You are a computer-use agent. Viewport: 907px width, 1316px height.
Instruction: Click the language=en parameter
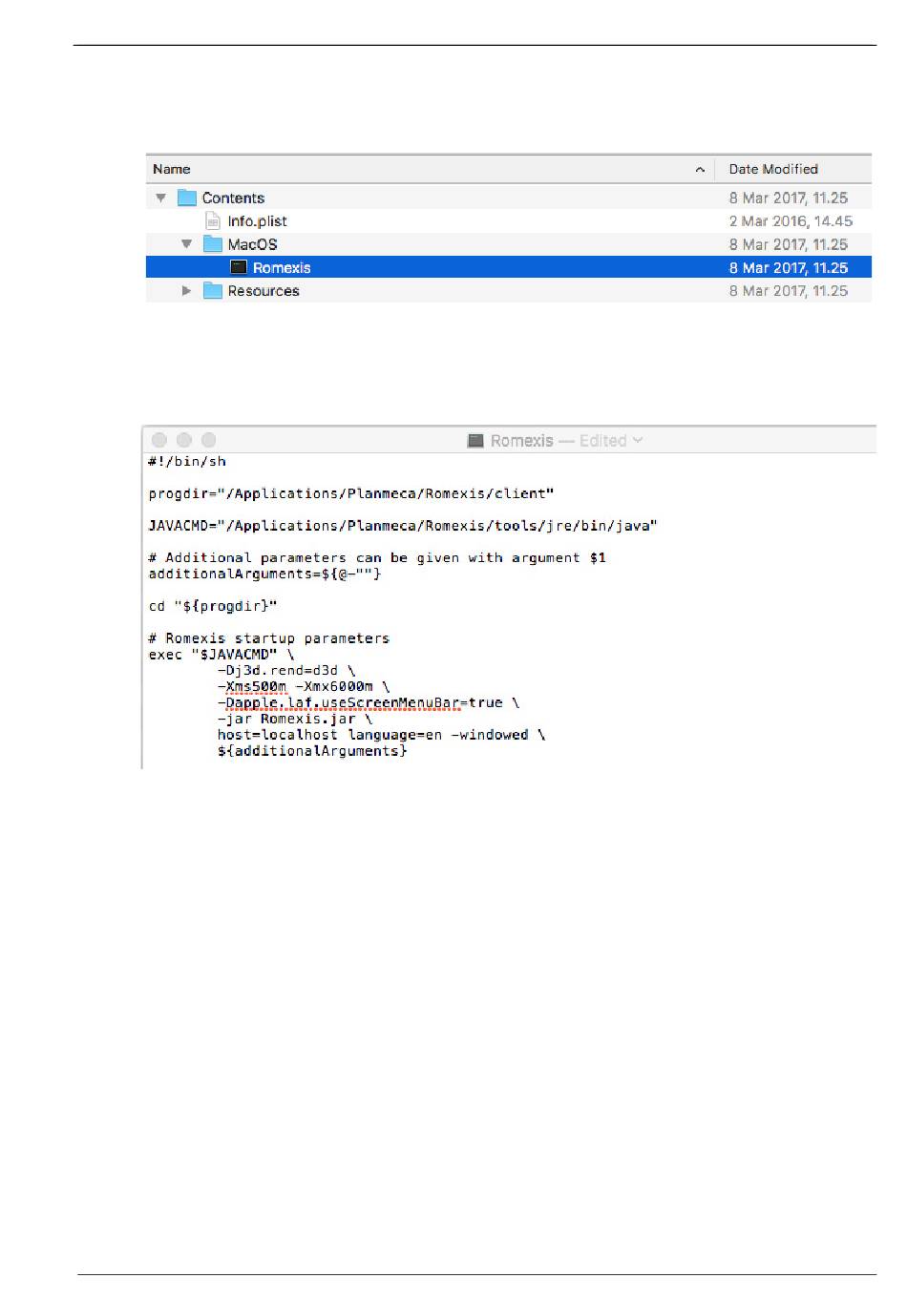[395, 736]
